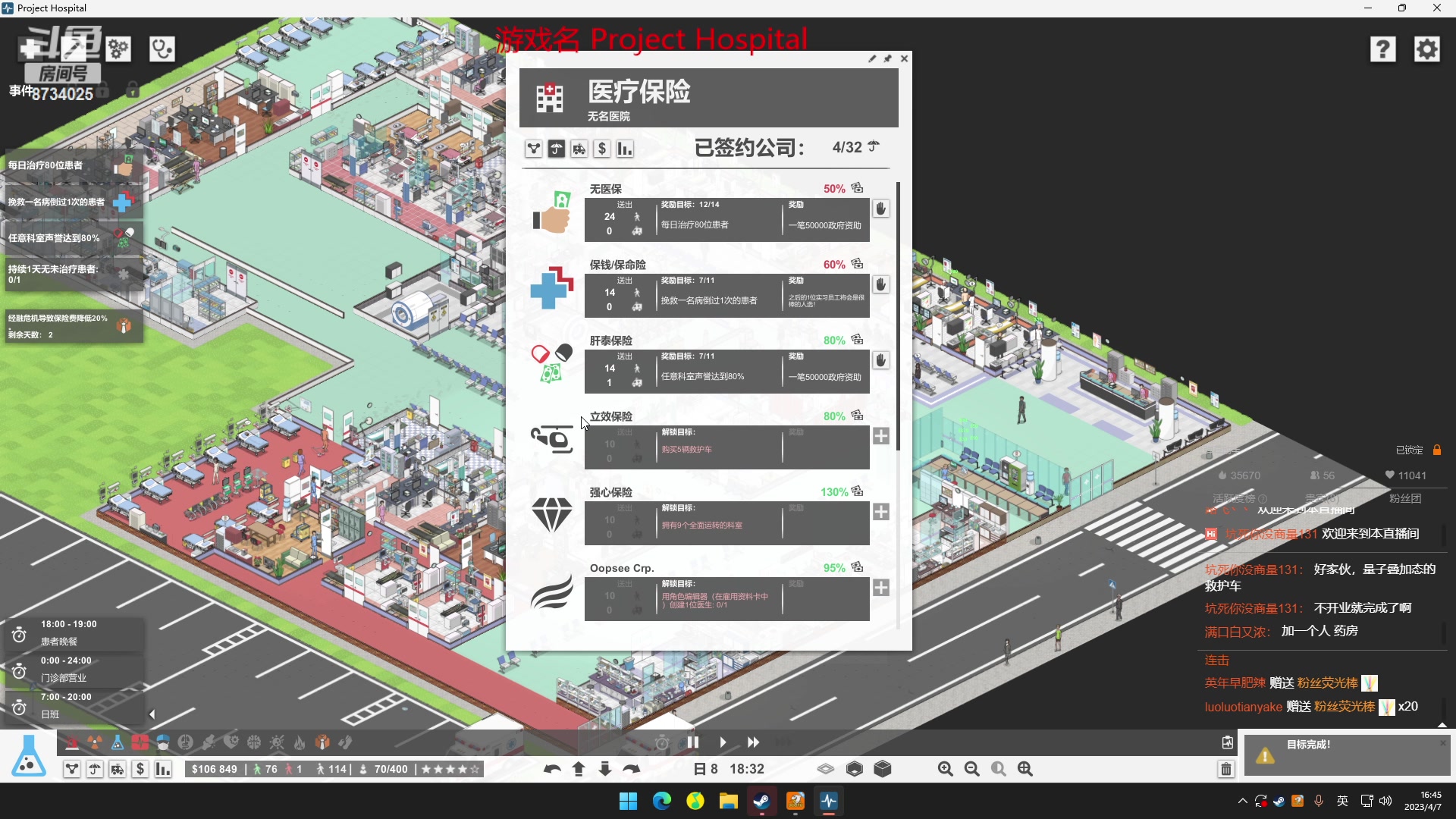Rotate camera right with curved arrow

tap(632, 769)
